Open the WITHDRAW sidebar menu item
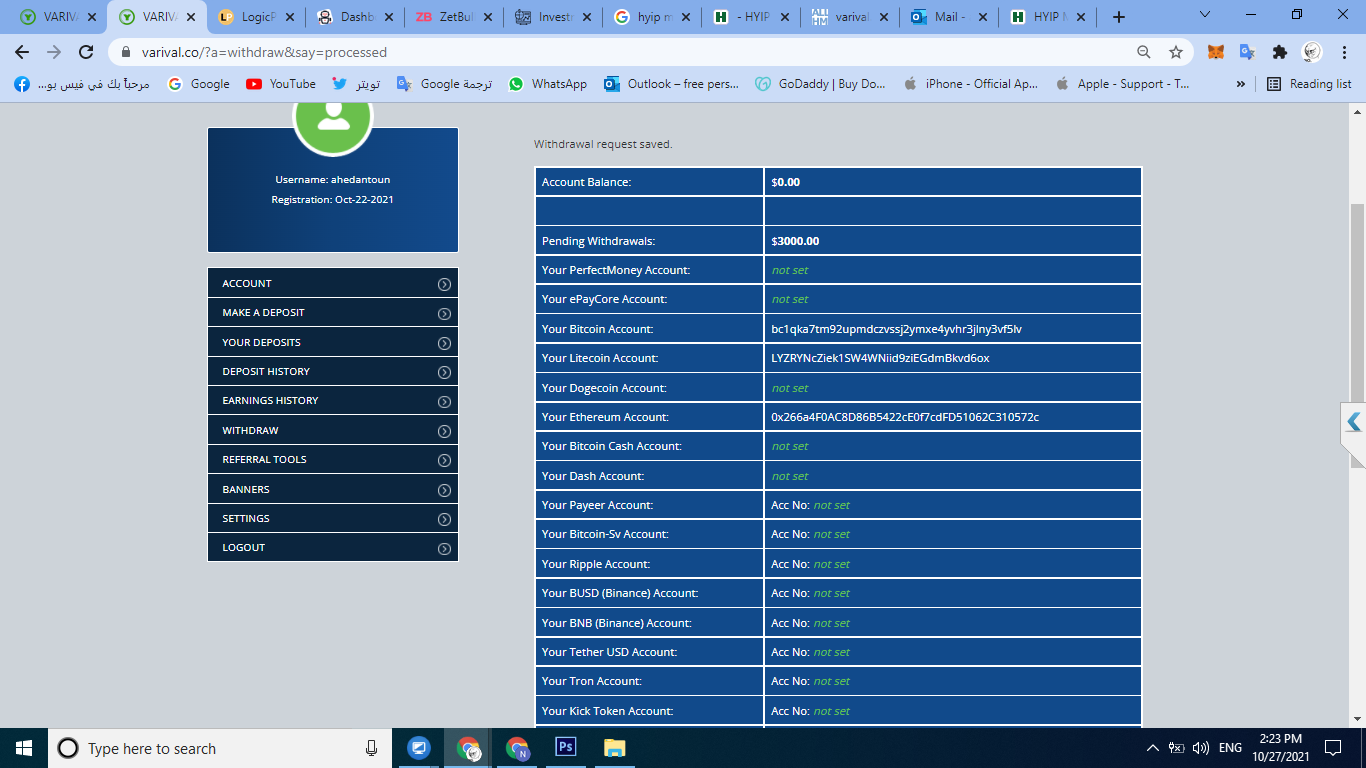Image resolution: width=1366 pixels, height=768 pixels. pyautogui.click(x=332, y=430)
